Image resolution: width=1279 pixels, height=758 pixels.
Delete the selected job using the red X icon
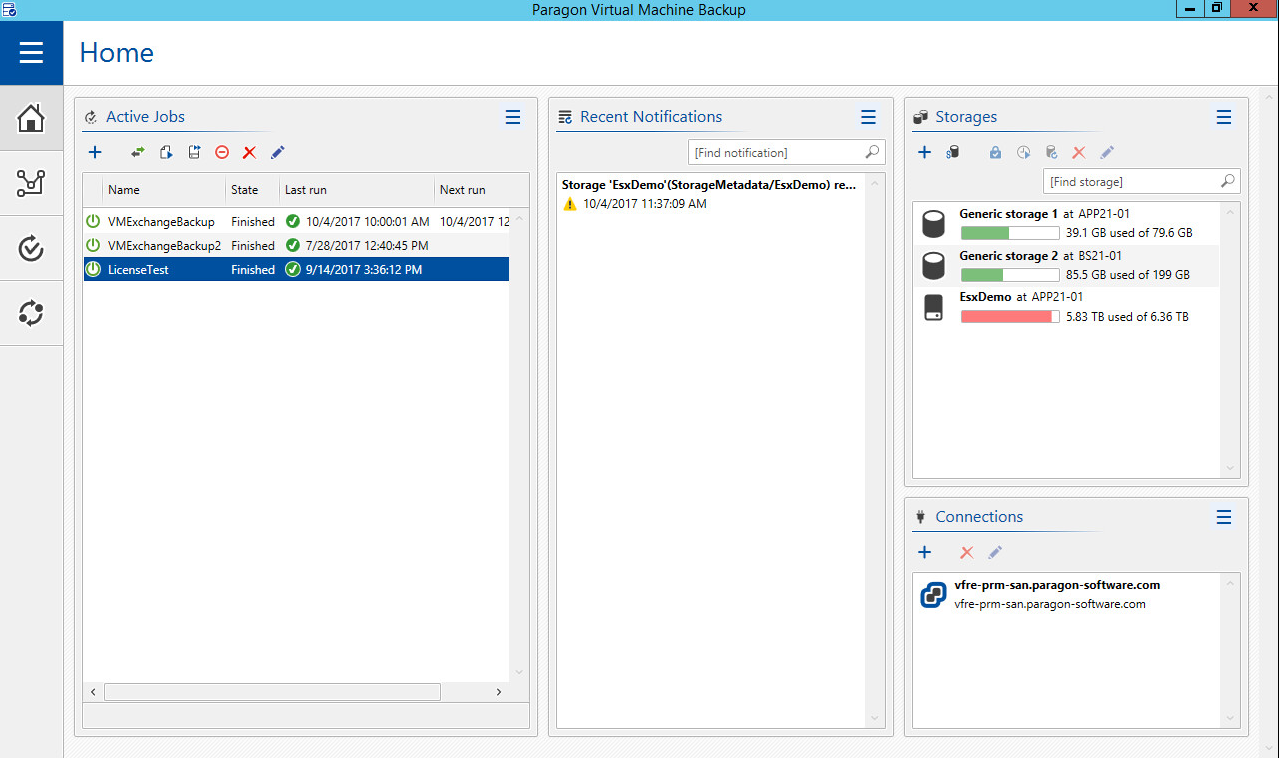[x=249, y=152]
